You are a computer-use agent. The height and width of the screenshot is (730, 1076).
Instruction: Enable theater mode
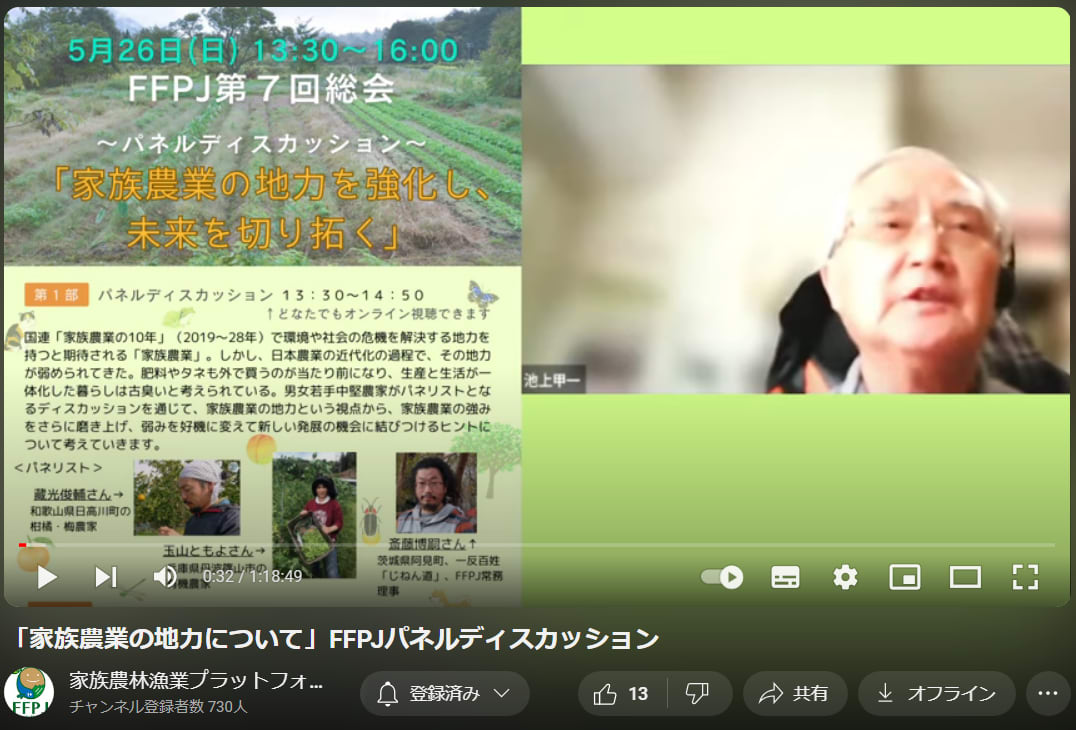[x=965, y=577]
